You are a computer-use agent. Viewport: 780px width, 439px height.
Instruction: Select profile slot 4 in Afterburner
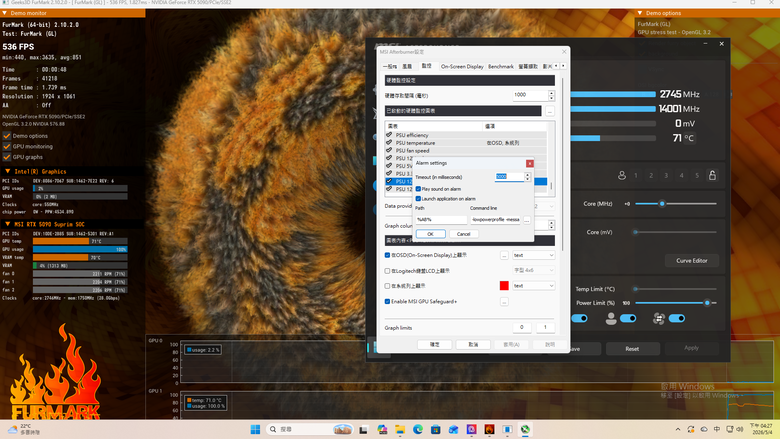(x=682, y=176)
